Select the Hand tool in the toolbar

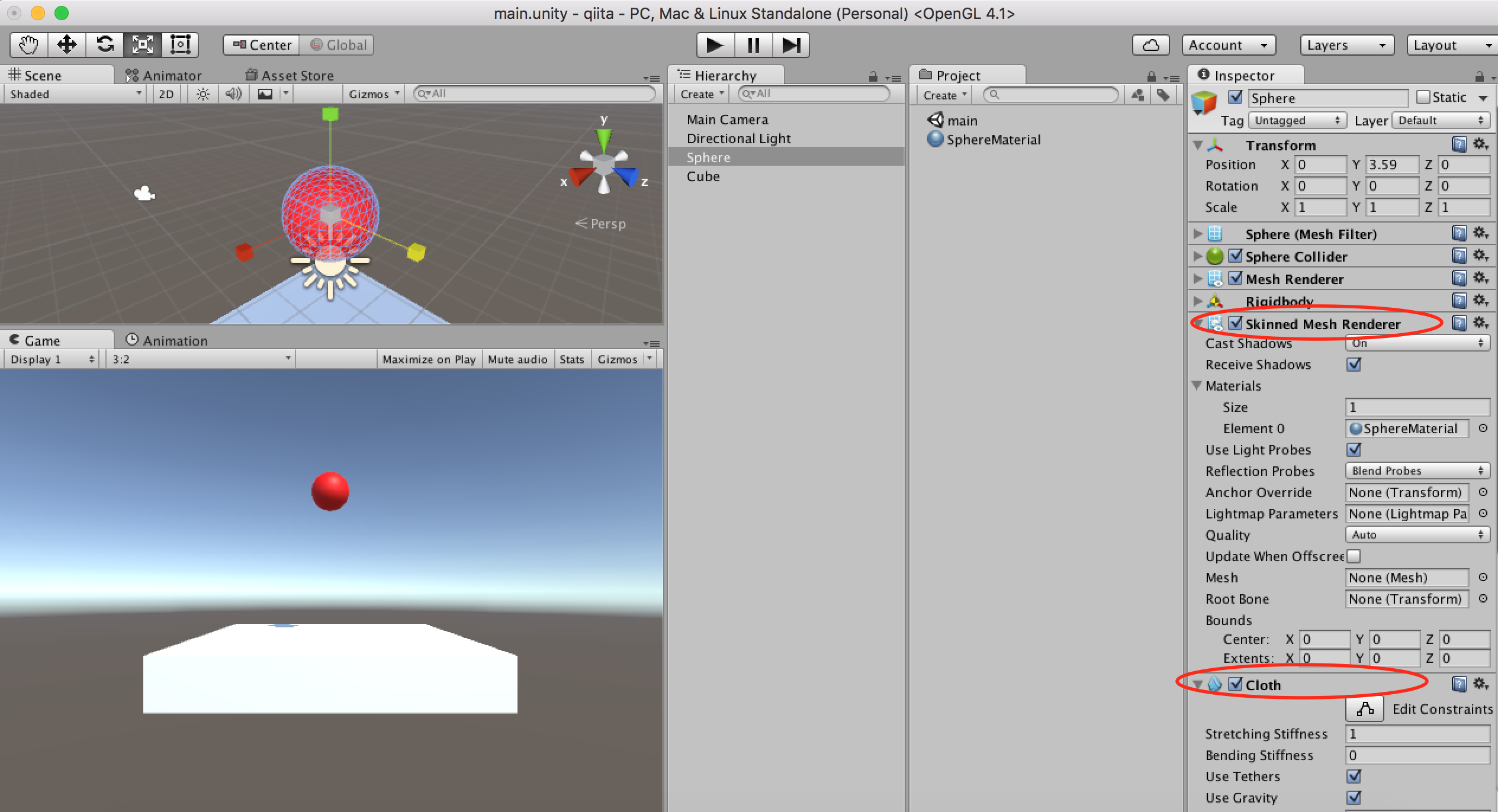[x=27, y=44]
